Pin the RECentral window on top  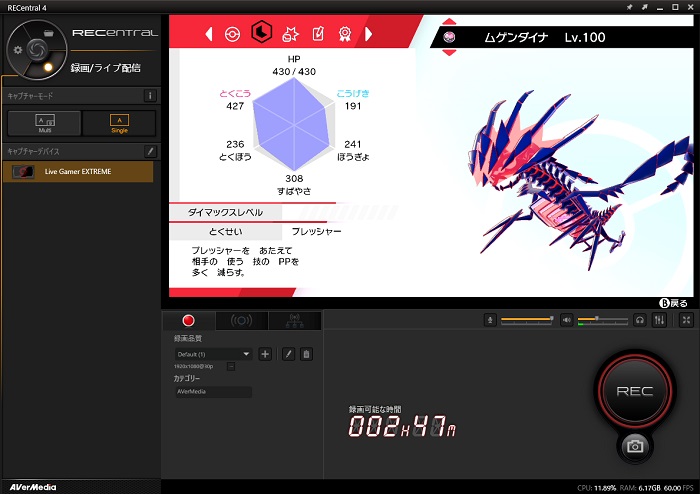(629, 7)
